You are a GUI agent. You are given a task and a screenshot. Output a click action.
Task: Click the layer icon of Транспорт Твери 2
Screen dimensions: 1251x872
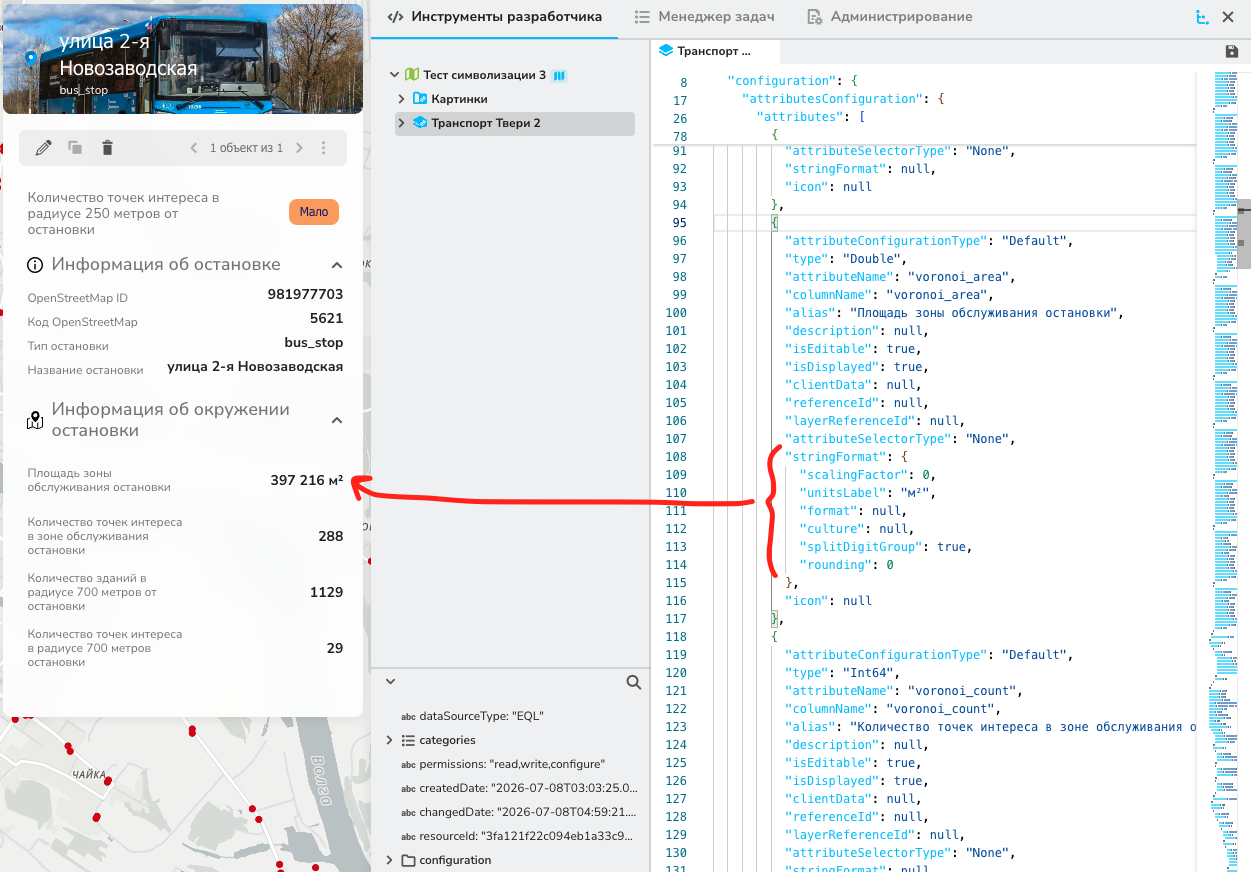(420, 123)
